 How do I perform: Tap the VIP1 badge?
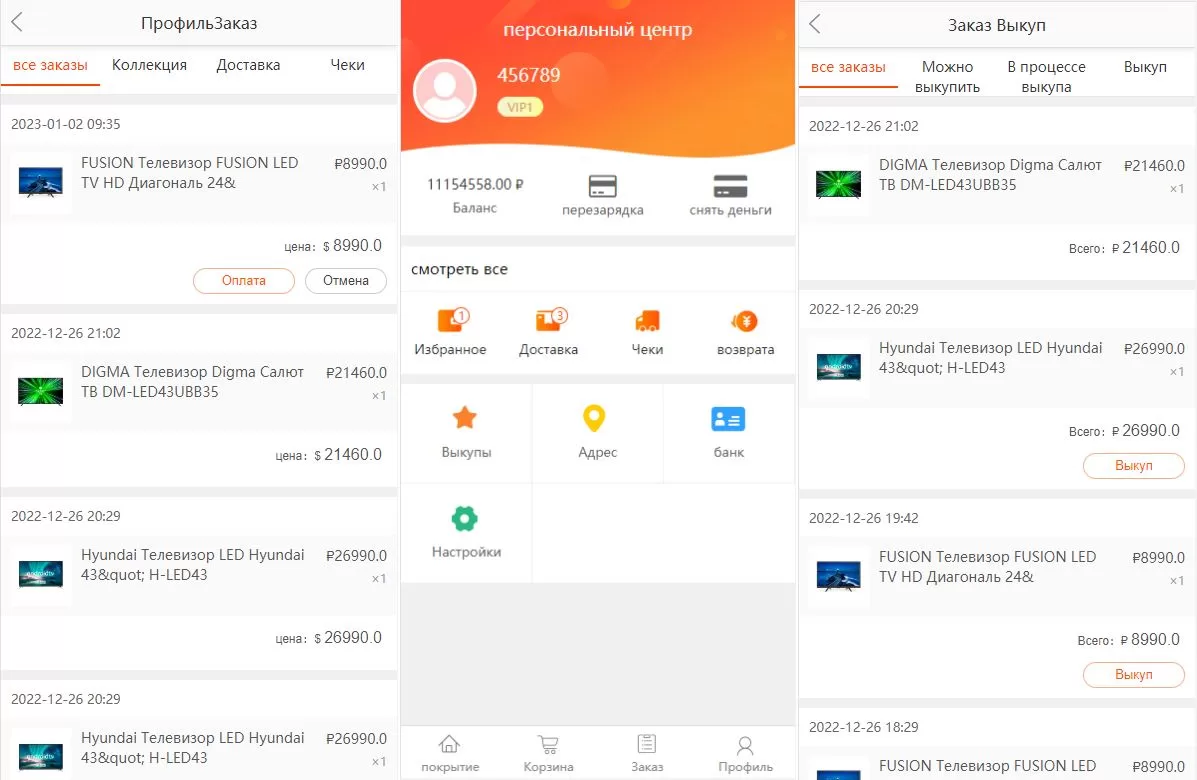click(520, 108)
